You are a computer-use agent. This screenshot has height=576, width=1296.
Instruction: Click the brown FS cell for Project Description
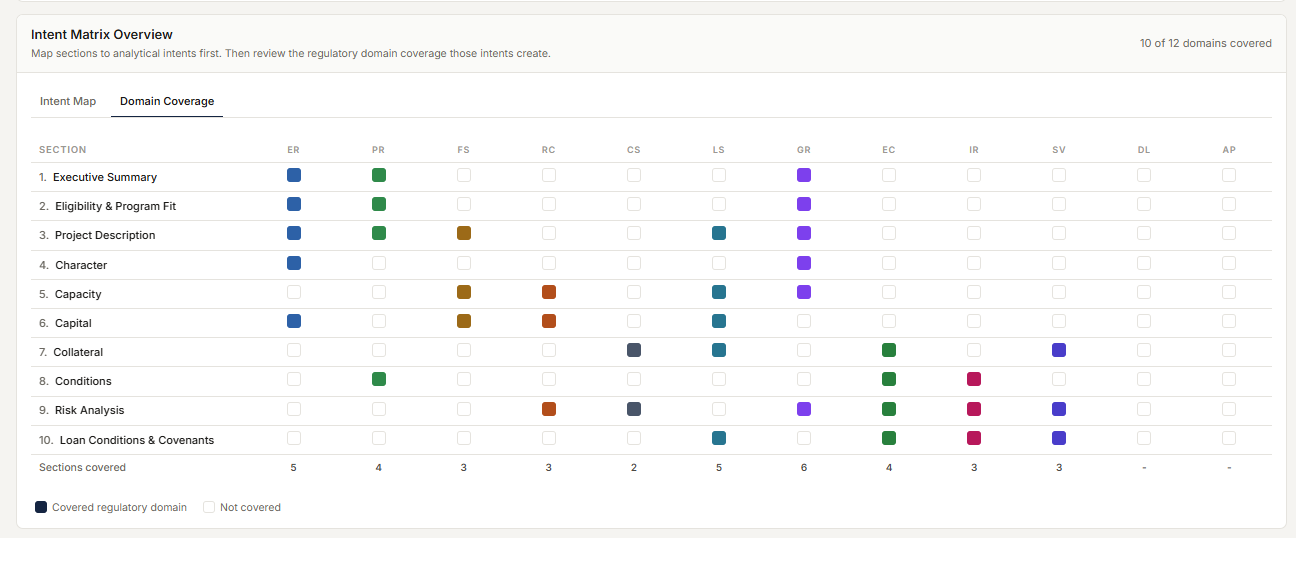click(x=464, y=233)
